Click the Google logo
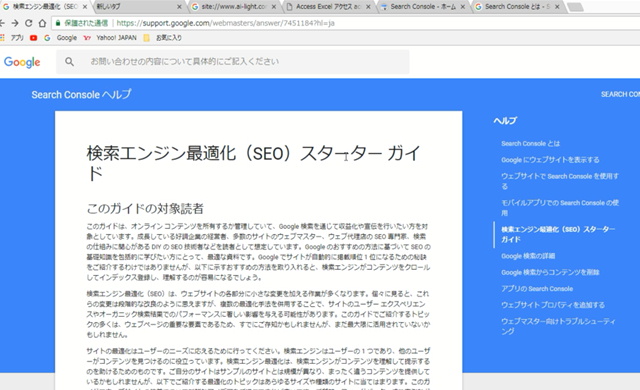640x390 pixels. click(x=22, y=62)
